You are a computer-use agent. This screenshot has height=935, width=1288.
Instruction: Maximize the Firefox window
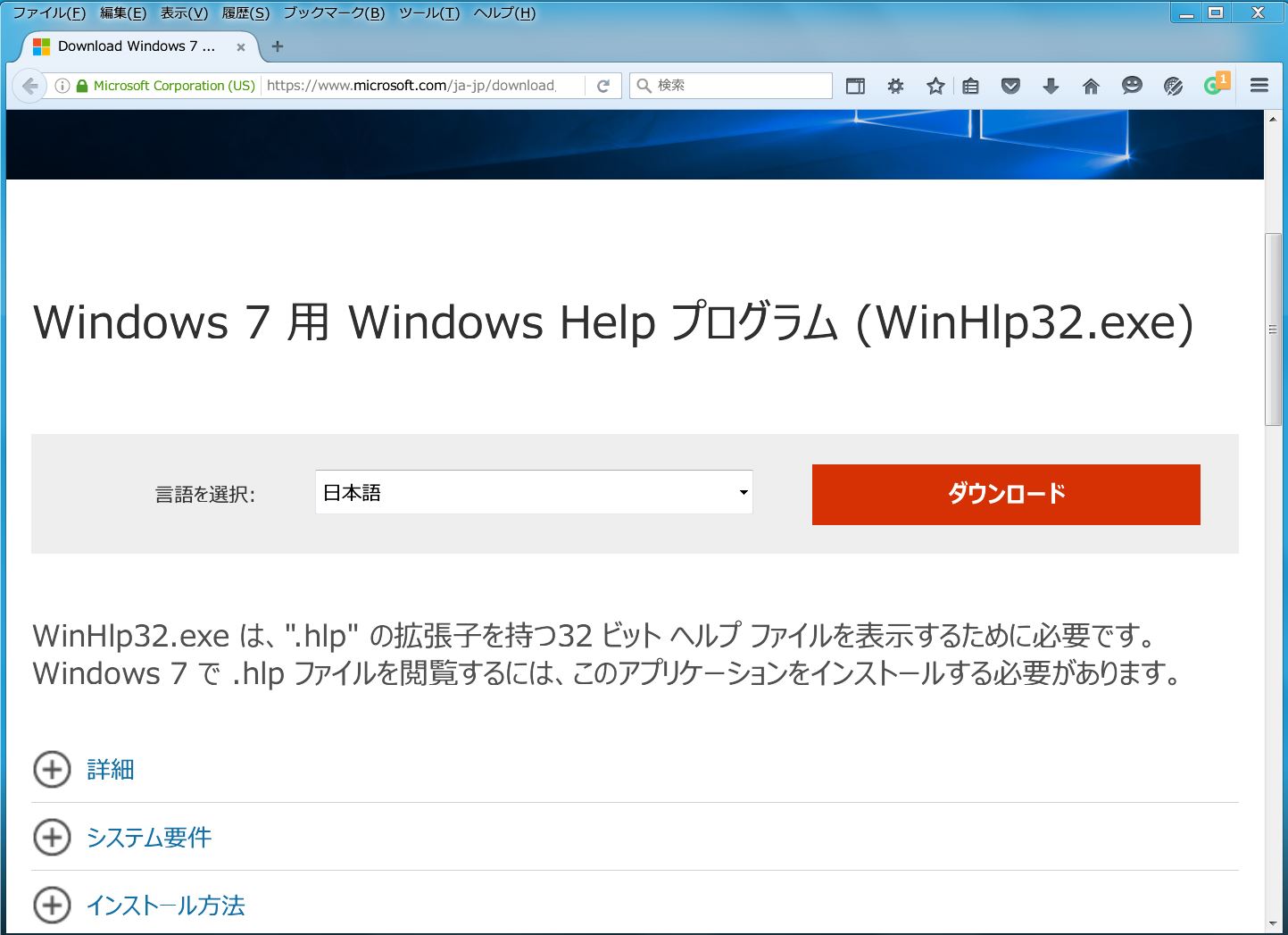[x=1216, y=13]
